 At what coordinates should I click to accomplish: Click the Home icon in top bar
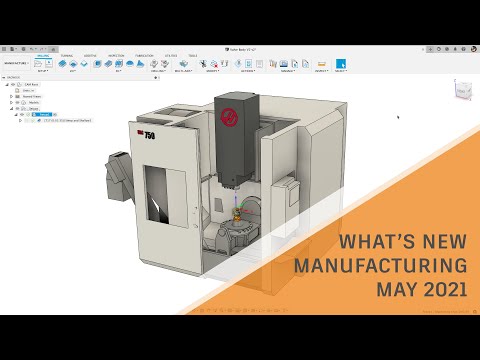pyautogui.click(x=53, y=49)
